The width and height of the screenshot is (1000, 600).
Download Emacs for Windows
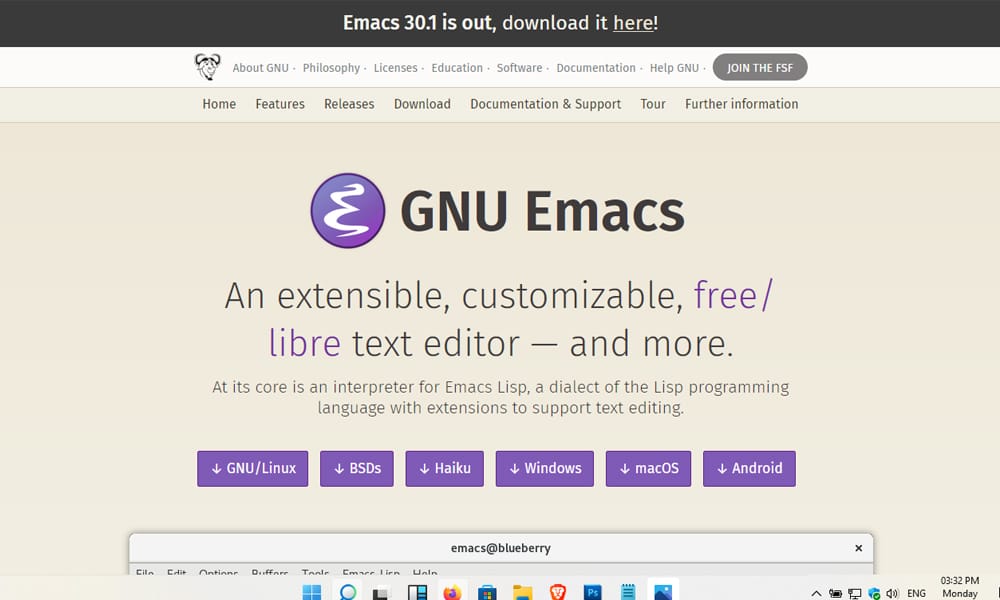(x=544, y=468)
